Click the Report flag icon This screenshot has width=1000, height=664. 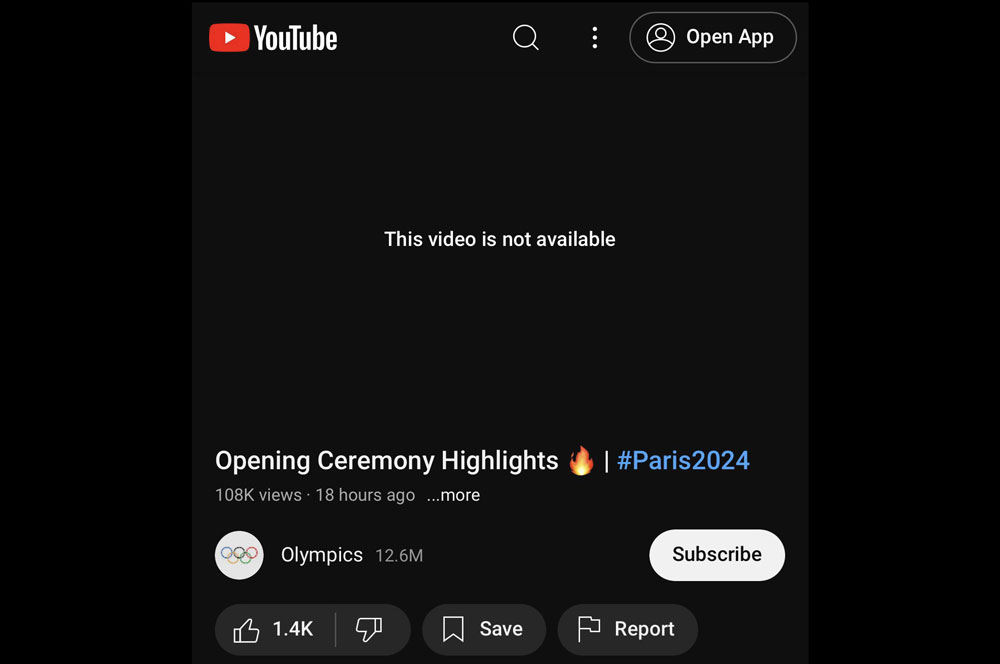pos(589,630)
